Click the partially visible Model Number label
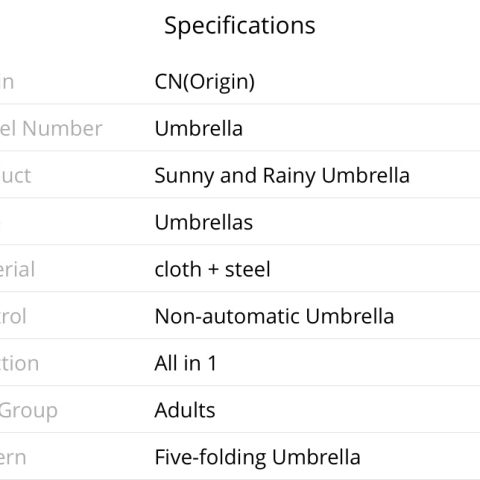Viewport: 480px width, 480px height. (51, 128)
